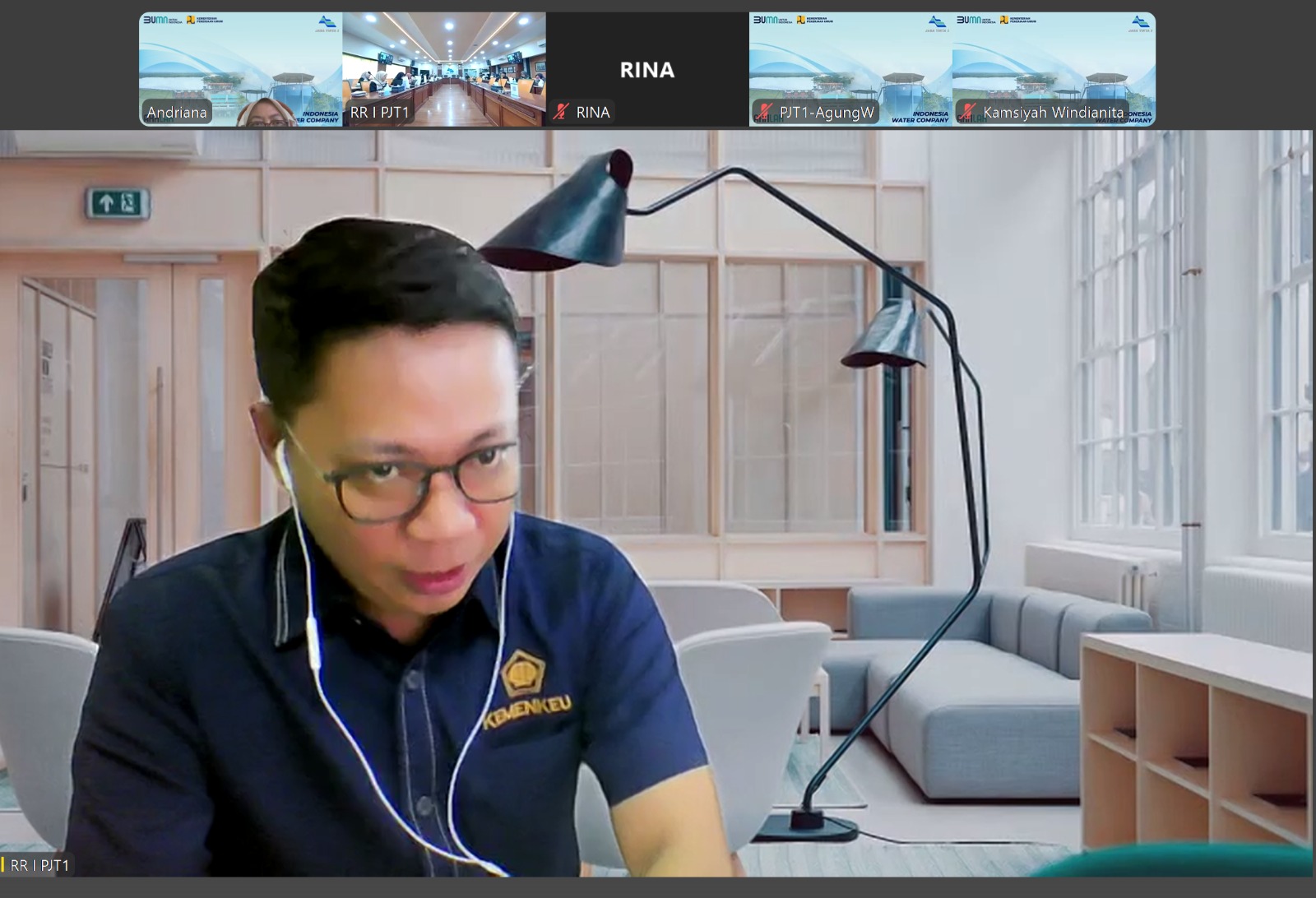Click the small RINA name label
1316x898 pixels.
(x=592, y=112)
